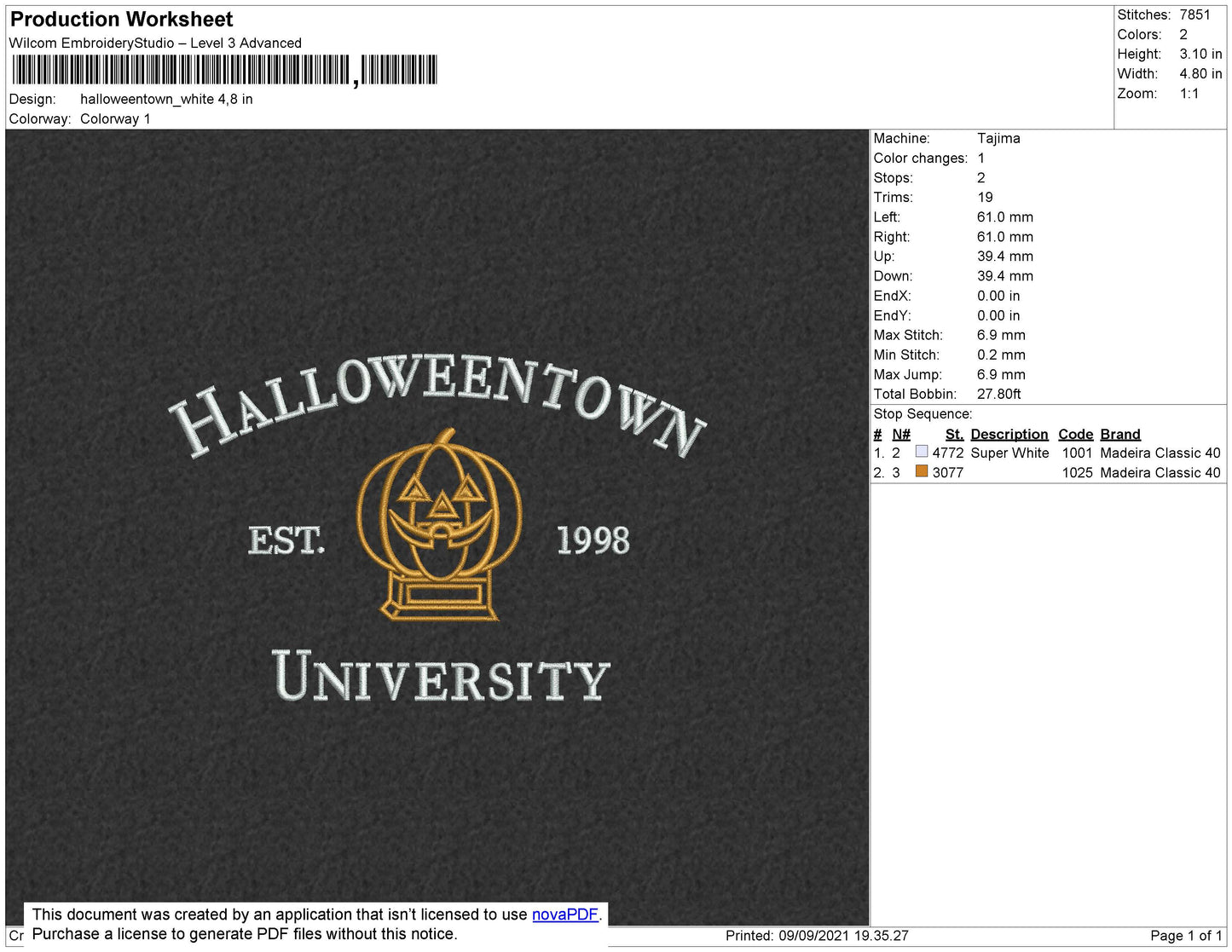The height and width of the screenshot is (952, 1232).
Task: Click the 'Brand' column header
Action: 1120,434
